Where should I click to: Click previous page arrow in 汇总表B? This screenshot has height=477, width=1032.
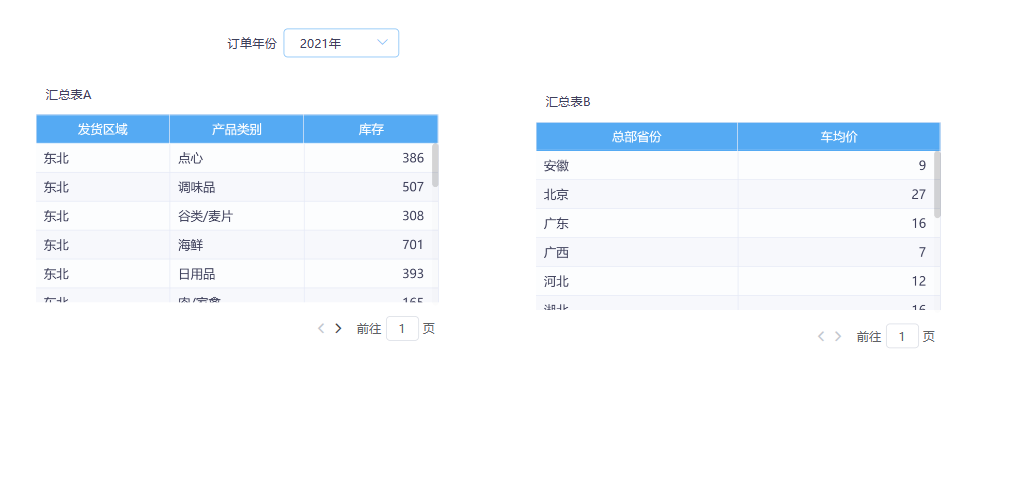point(821,336)
